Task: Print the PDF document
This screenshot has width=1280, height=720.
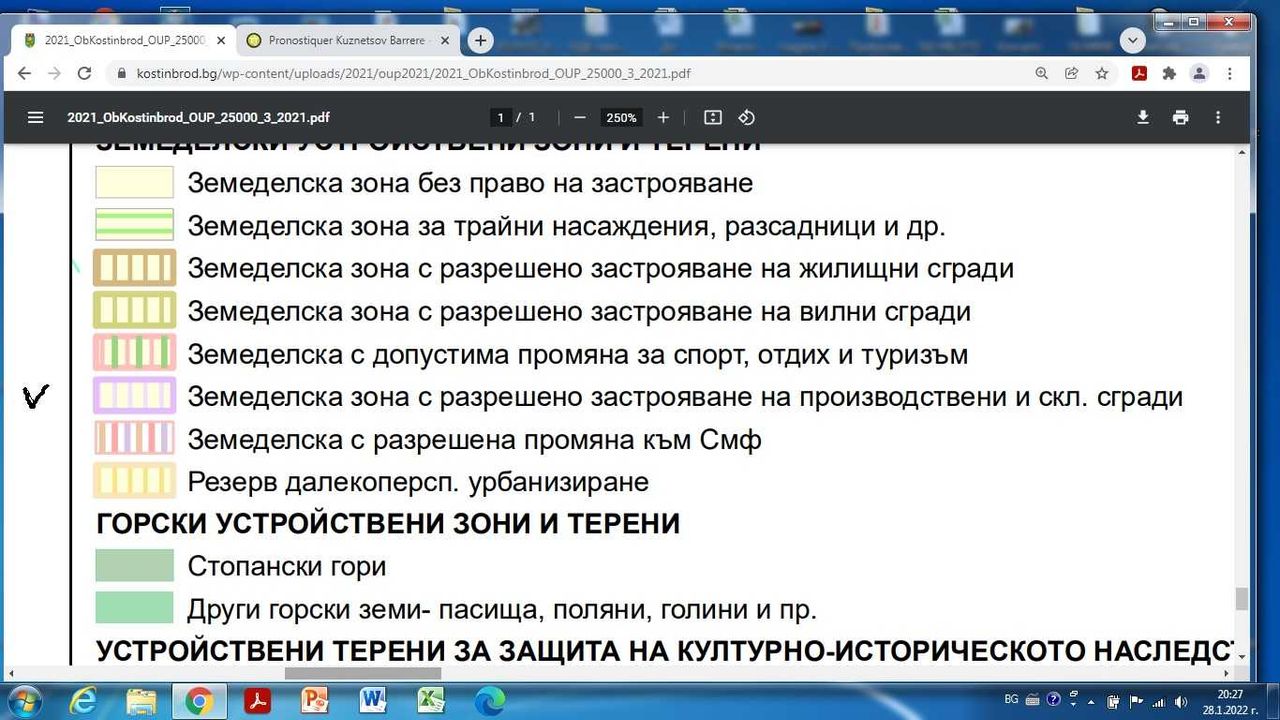Action: [x=1181, y=117]
